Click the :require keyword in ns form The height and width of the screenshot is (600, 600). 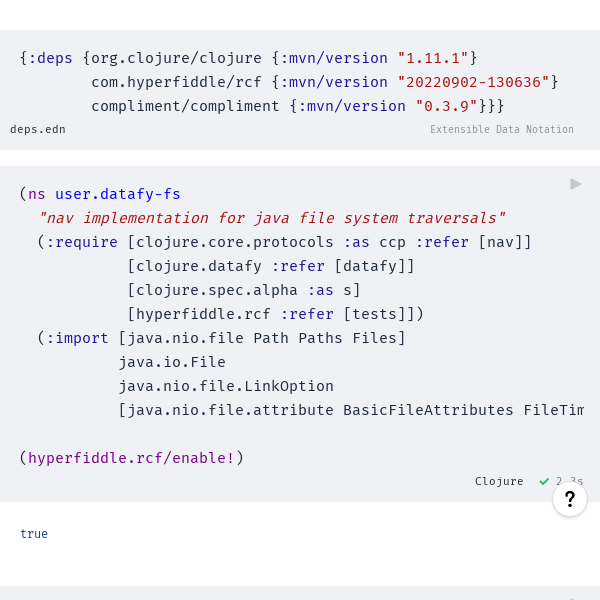(82, 242)
